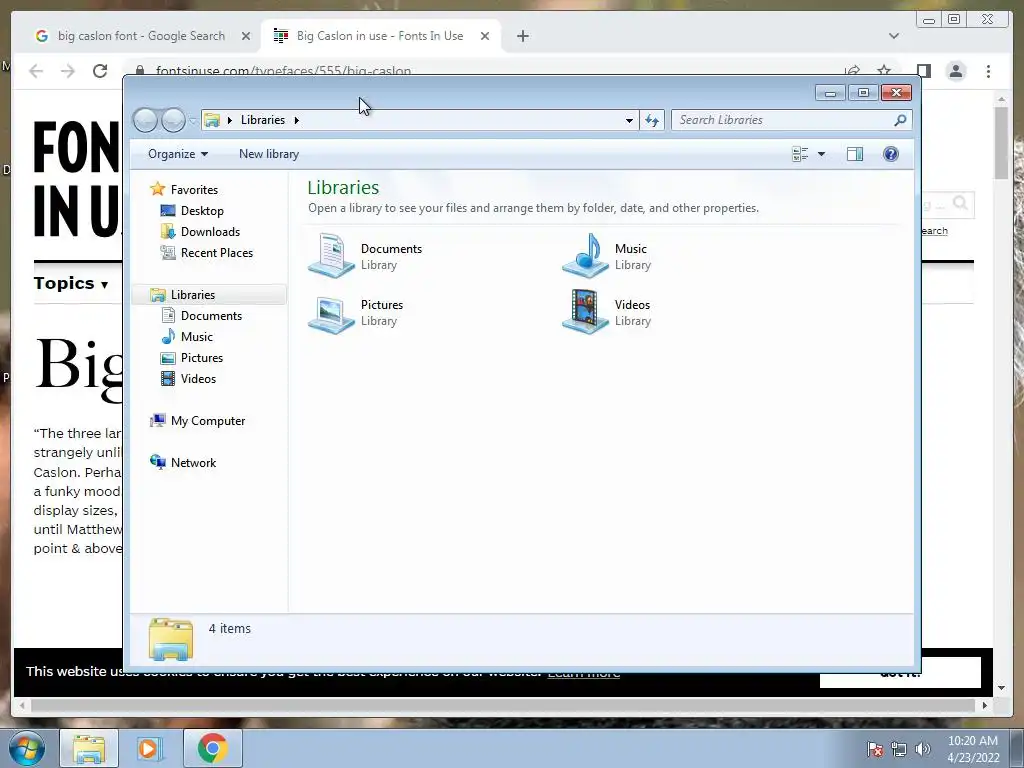Viewport: 1024px width, 768px height.
Task: Open the Documents library icon in main pane
Action: pos(332,256)
